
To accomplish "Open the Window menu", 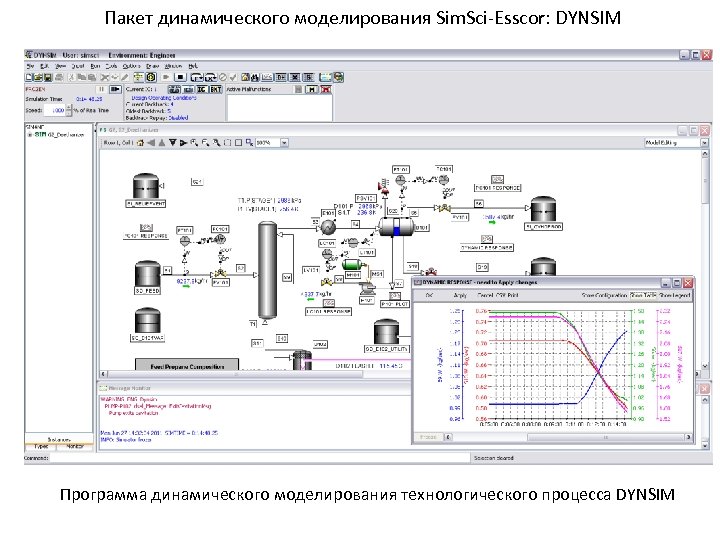I will pyautogui.click(x=173, y=66).
